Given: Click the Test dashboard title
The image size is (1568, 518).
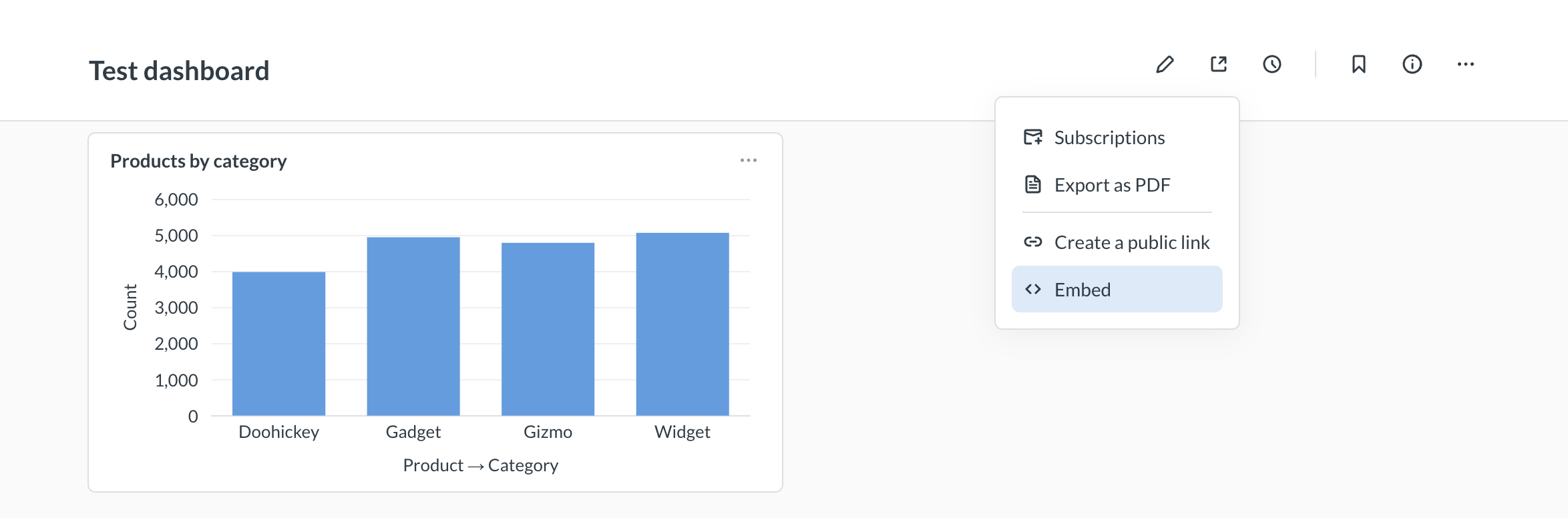Looking at the screenshot, I should coord(179,70).
